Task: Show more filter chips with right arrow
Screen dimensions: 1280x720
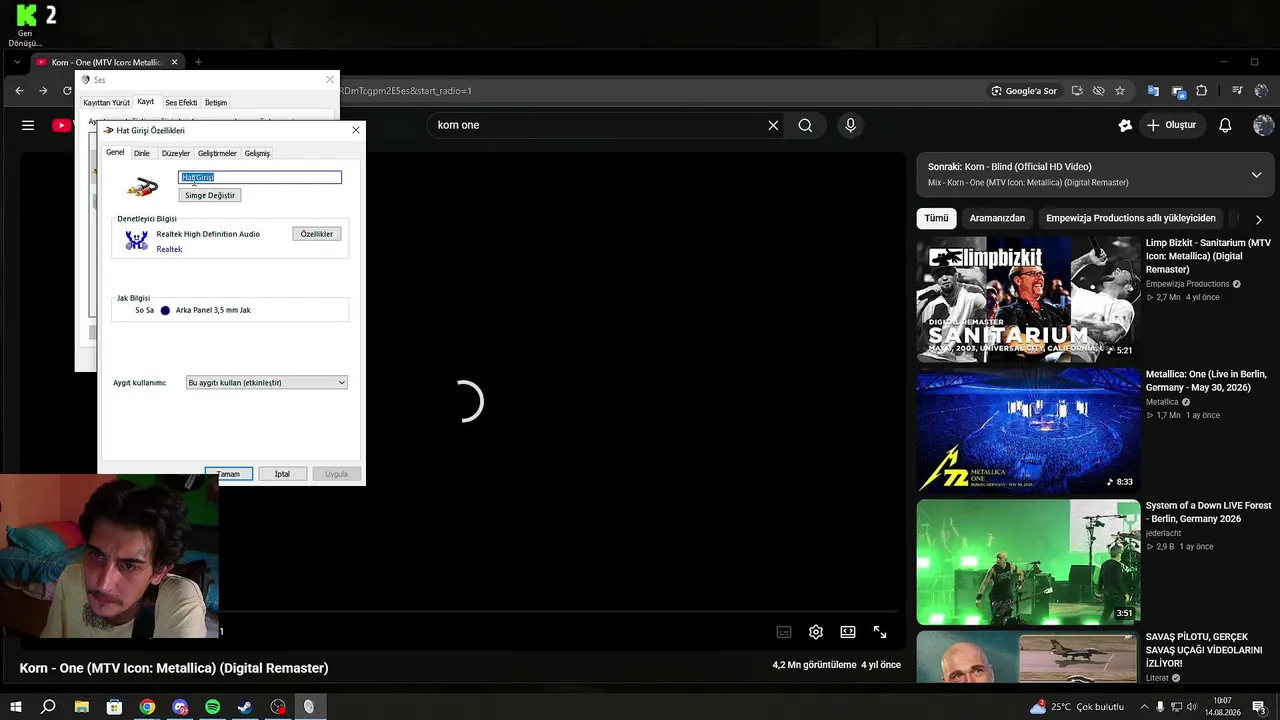Action: click(1259, 219)
